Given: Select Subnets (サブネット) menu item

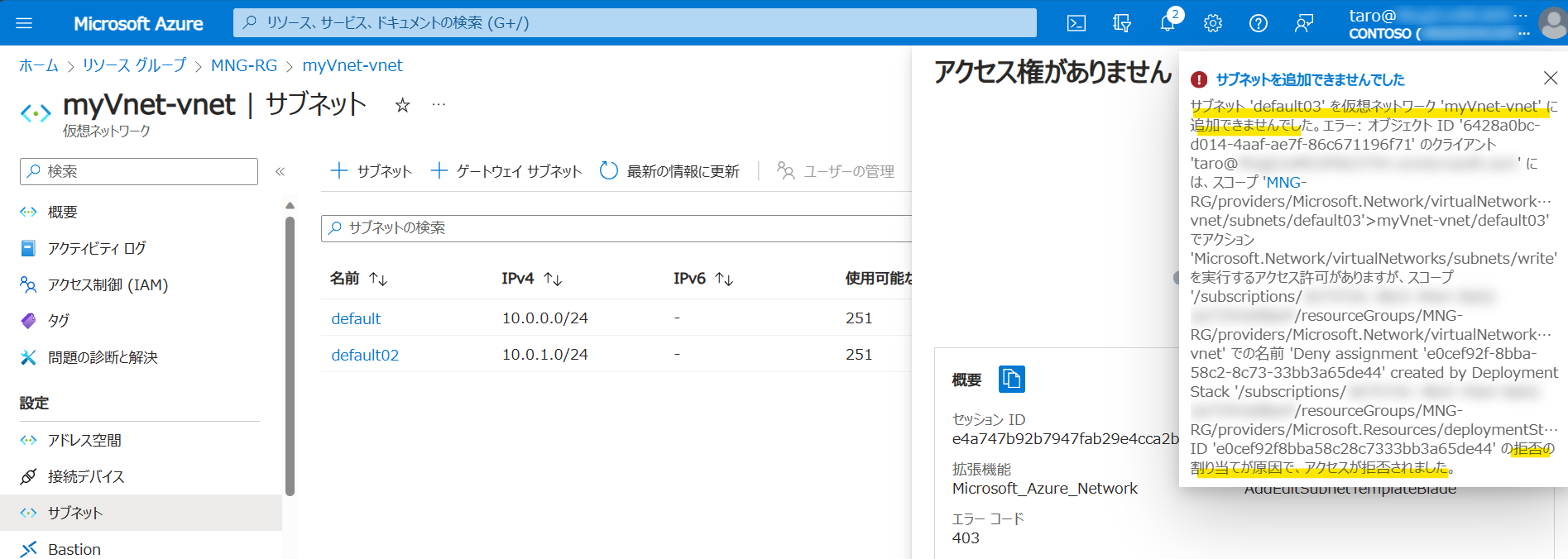Looking at the screenshot, I should point(141,513).
